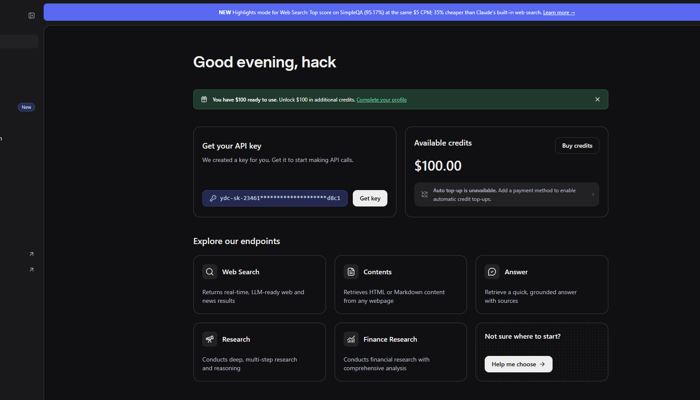Click the Available credits label
The height and width of the screenshot is (400, 700).
443,143
